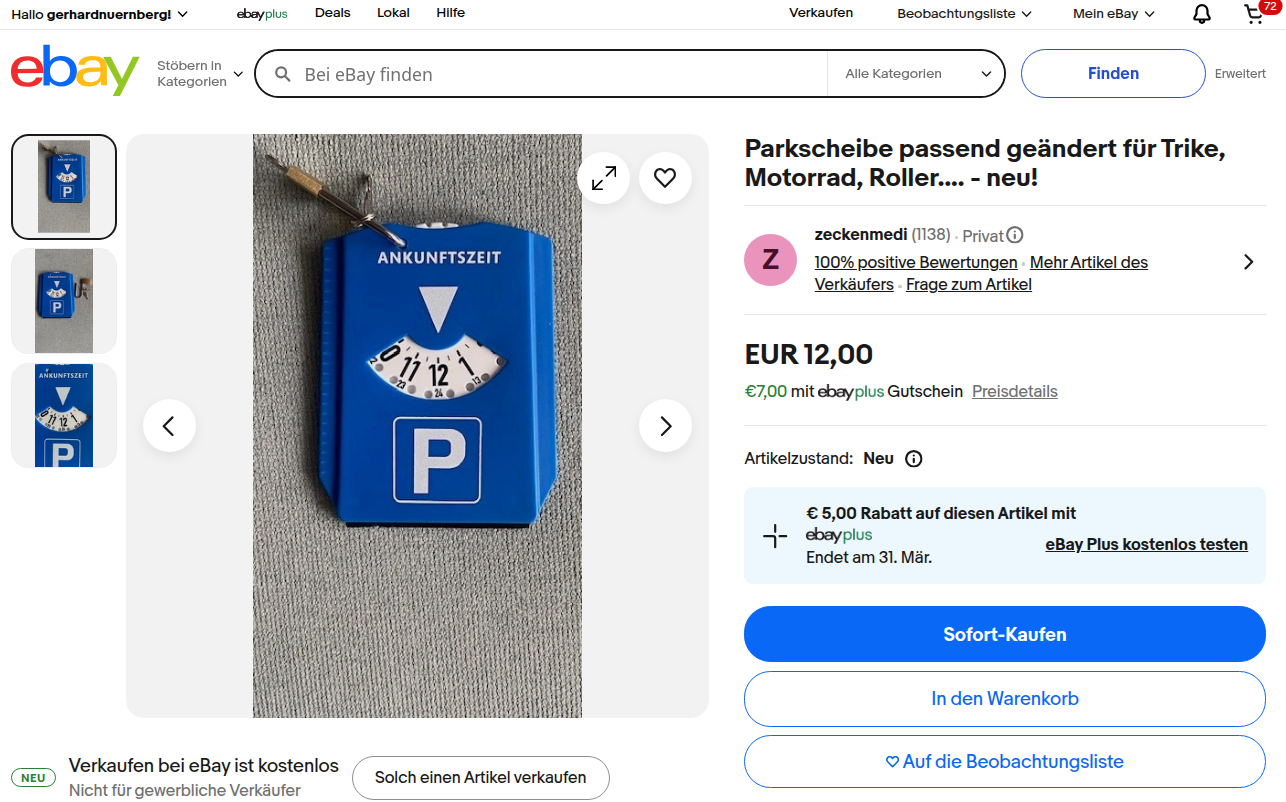Show previous product image arrow
Image resolution: width=1286 pixels, height=802 pixels.
coord(169,426)
